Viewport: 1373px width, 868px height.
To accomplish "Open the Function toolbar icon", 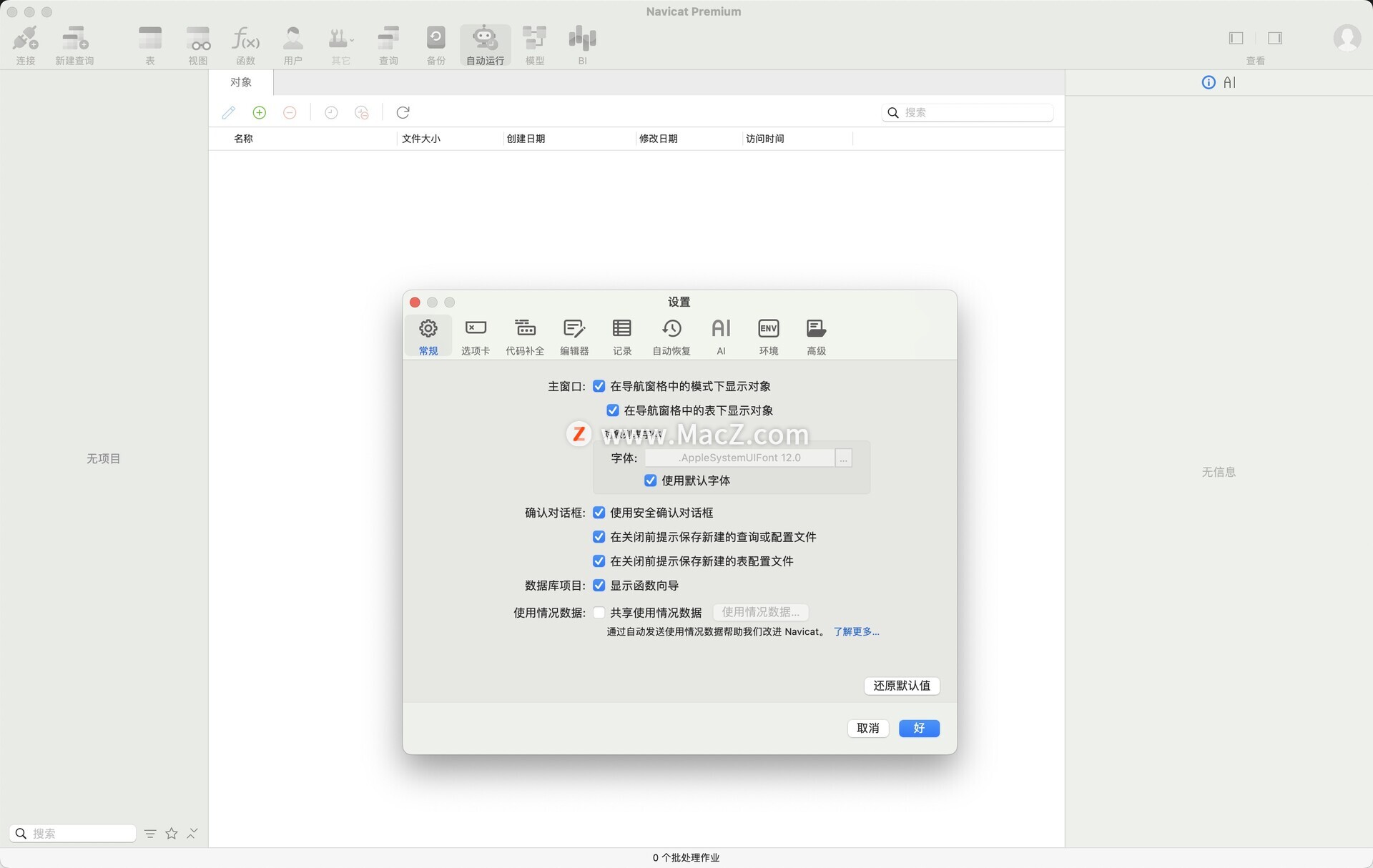I will 245,45.
